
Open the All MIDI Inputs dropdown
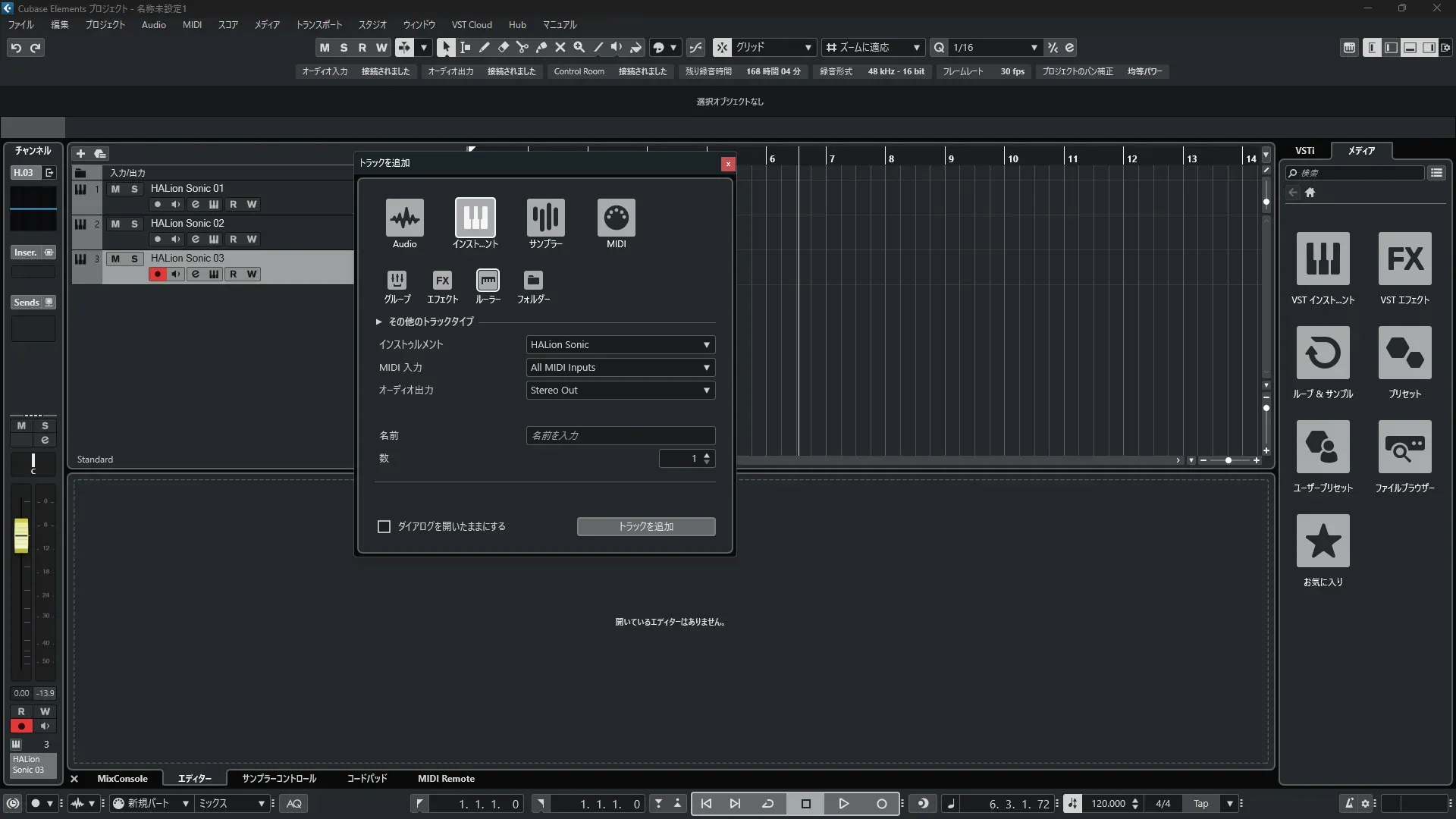[x=620, y=368]
